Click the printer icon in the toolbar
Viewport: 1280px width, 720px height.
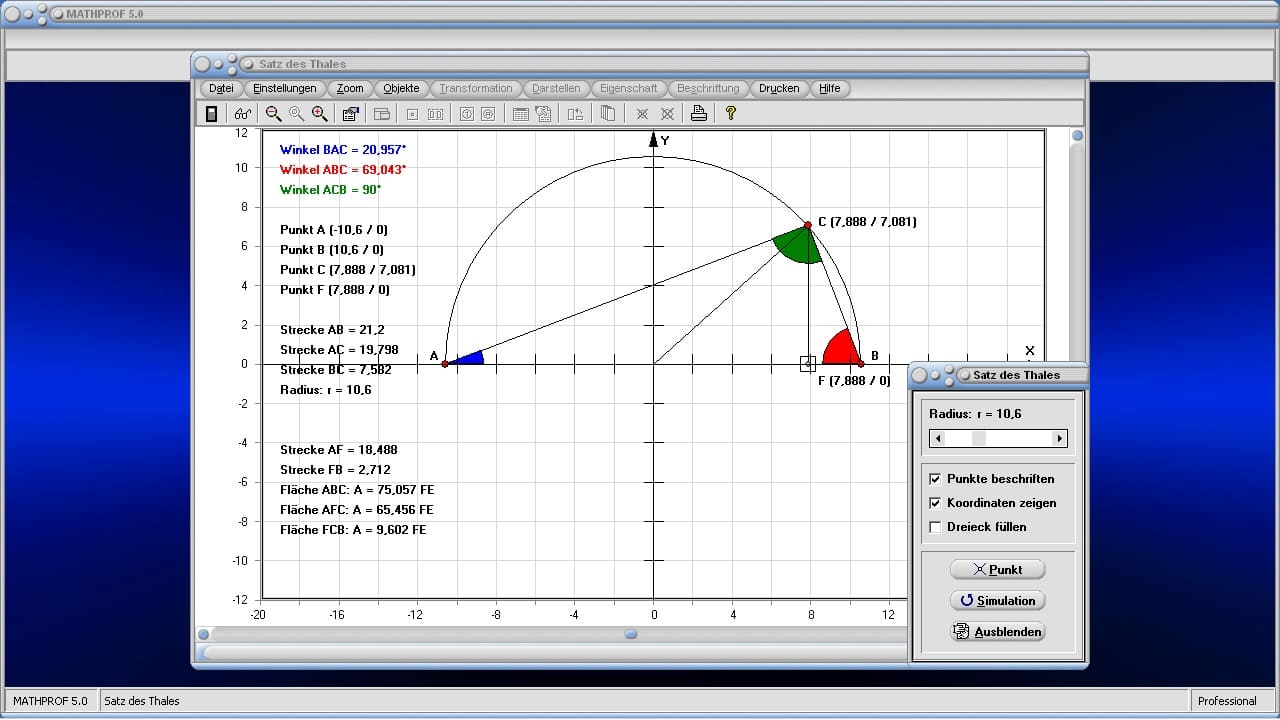tap(699, 114)
